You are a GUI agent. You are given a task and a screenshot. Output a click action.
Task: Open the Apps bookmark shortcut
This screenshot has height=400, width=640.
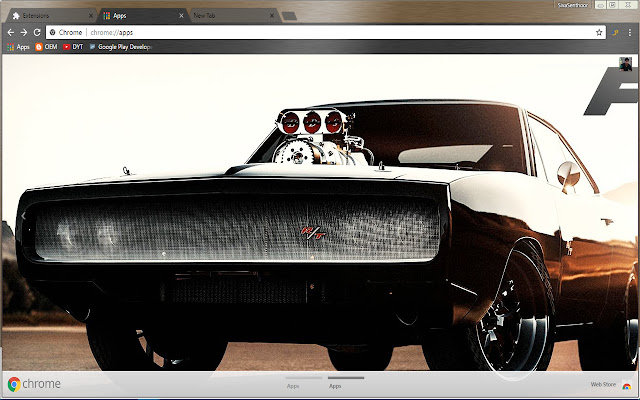18,47
